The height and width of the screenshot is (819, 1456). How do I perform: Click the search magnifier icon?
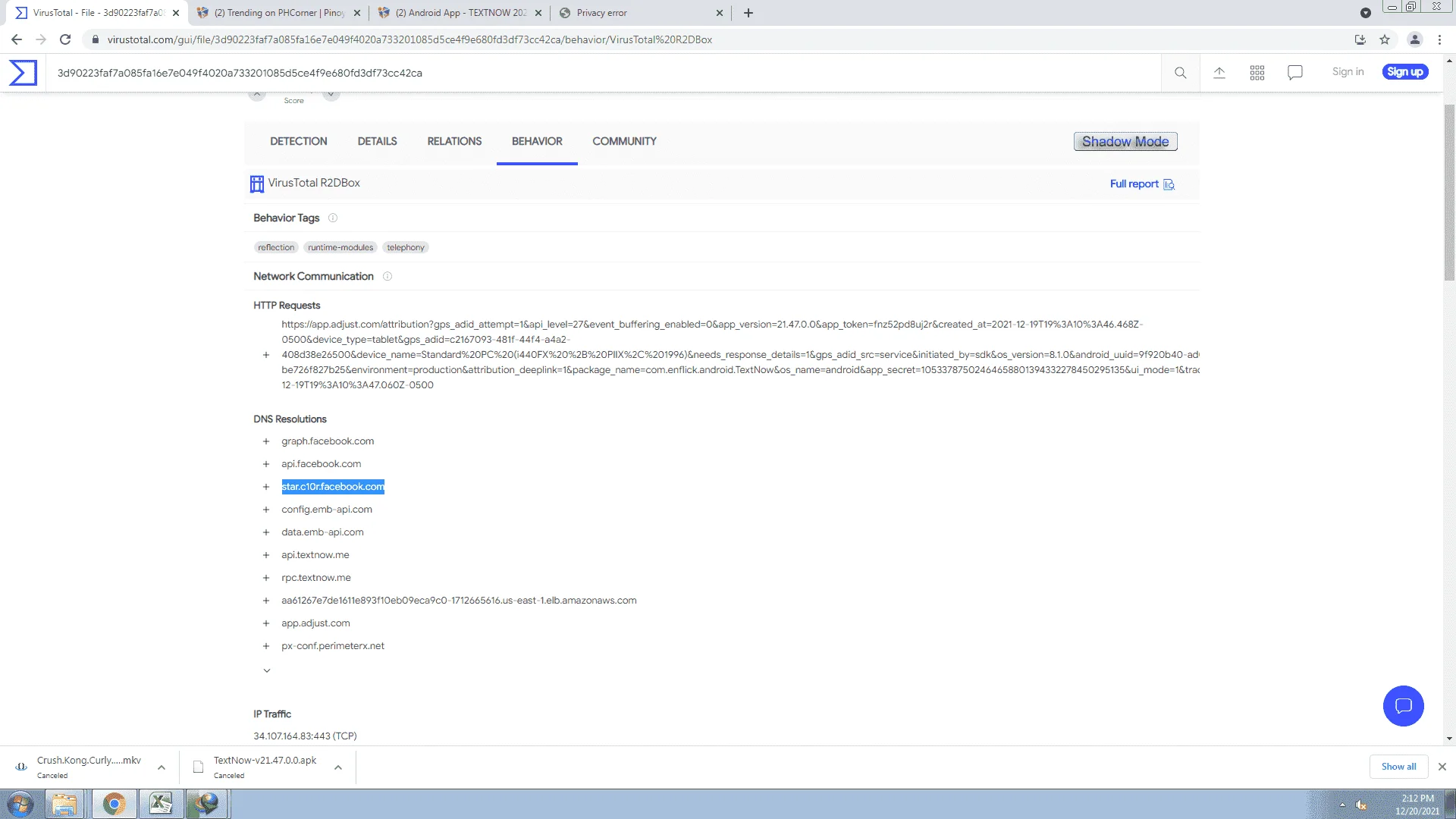[x=1181, y=73]
